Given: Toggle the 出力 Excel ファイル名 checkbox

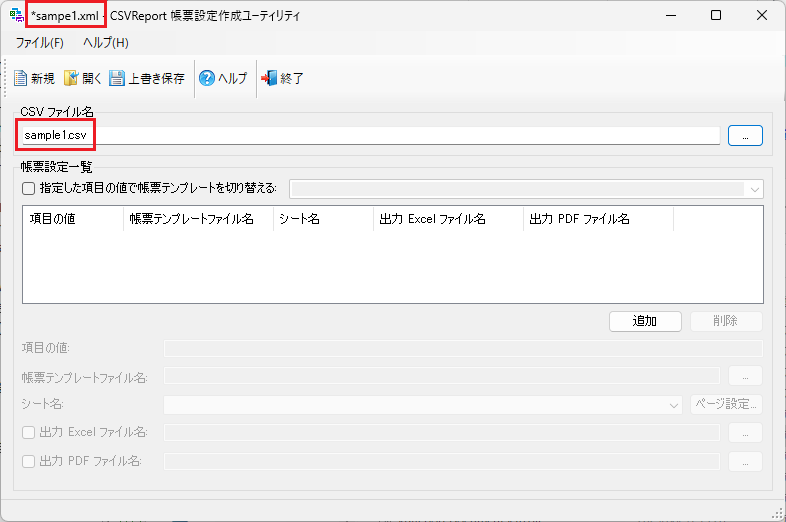Looking at the screenshot, I should coord(29,432).
